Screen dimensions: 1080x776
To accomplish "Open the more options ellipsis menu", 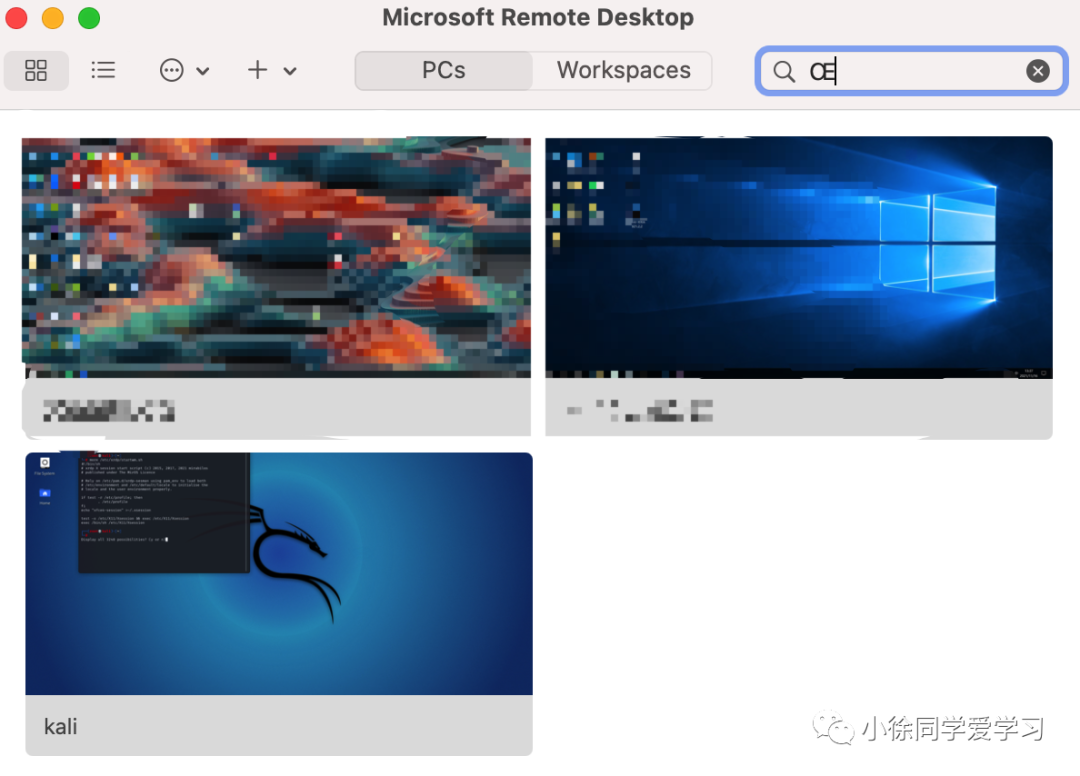I will pyautogui.click(x=172, y=70).
